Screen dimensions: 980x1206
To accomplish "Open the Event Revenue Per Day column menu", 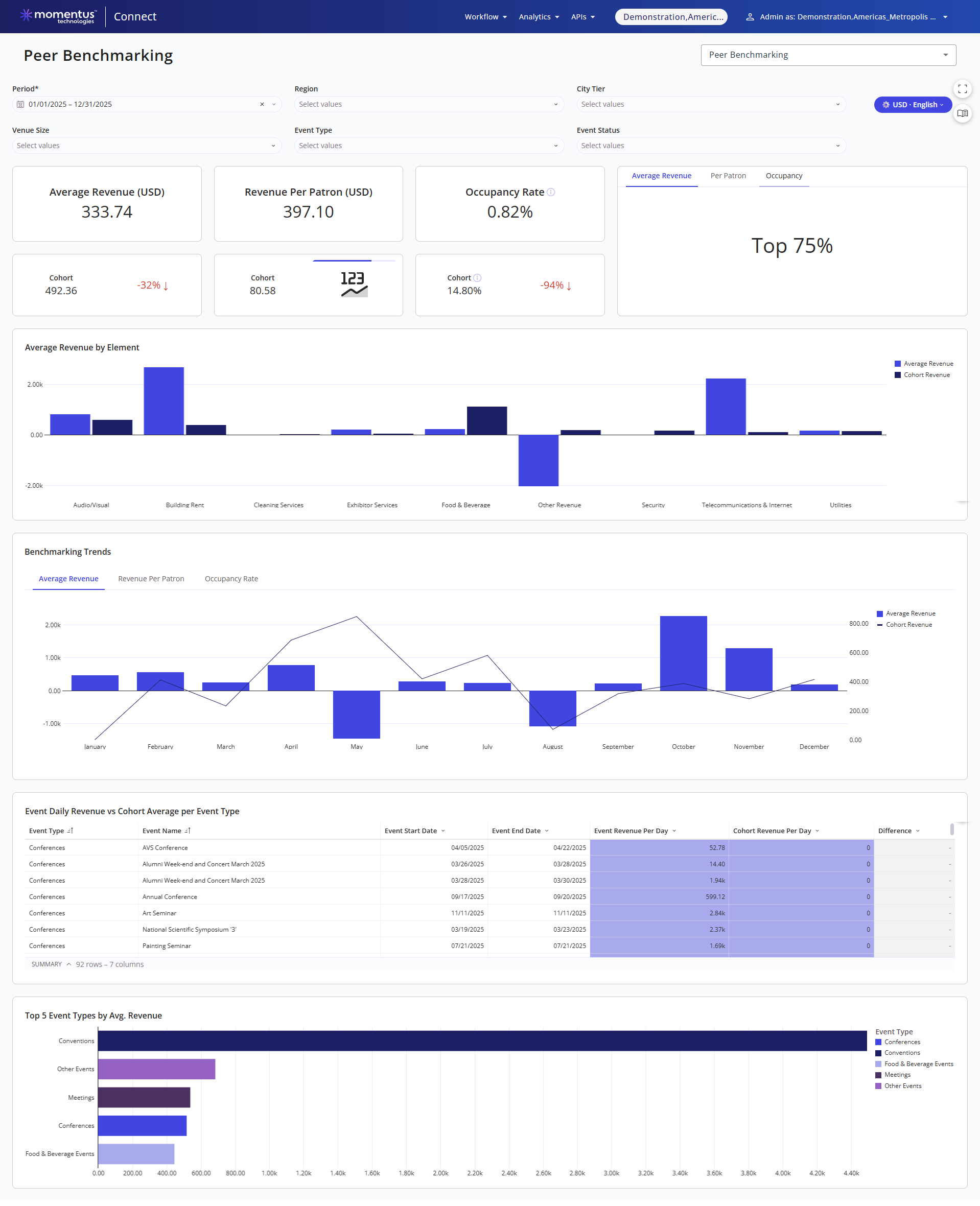I will coord(674,831).
